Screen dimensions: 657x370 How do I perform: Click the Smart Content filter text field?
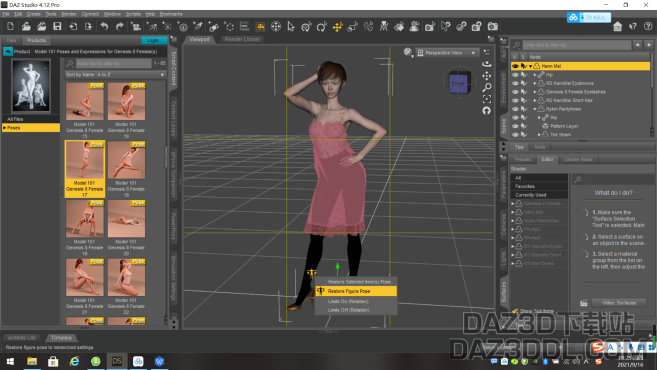[114, 63]
